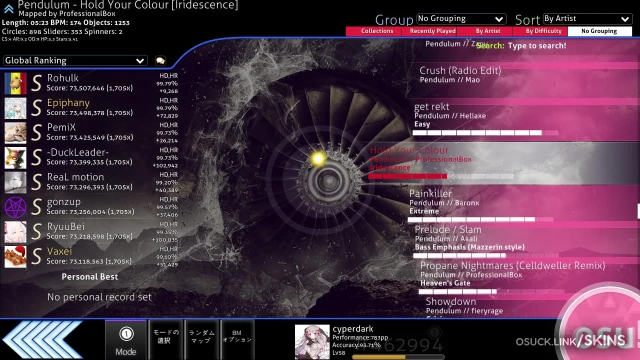Open PemiX's avatar thumbnail
The width and height of the screenshot is (640, 360).
(x=15, y=133)
